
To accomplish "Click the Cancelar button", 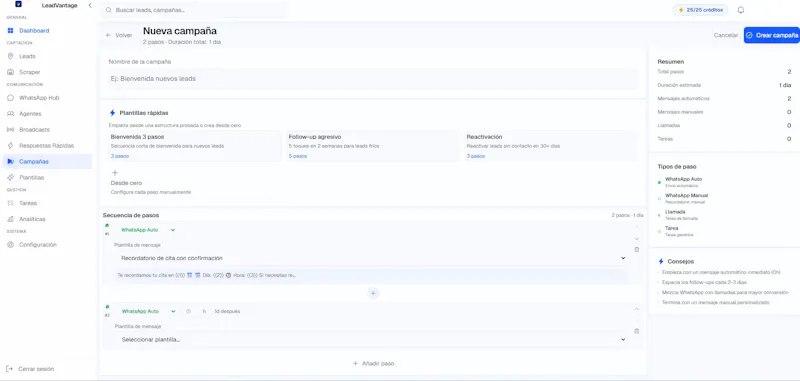I will 726,35.
